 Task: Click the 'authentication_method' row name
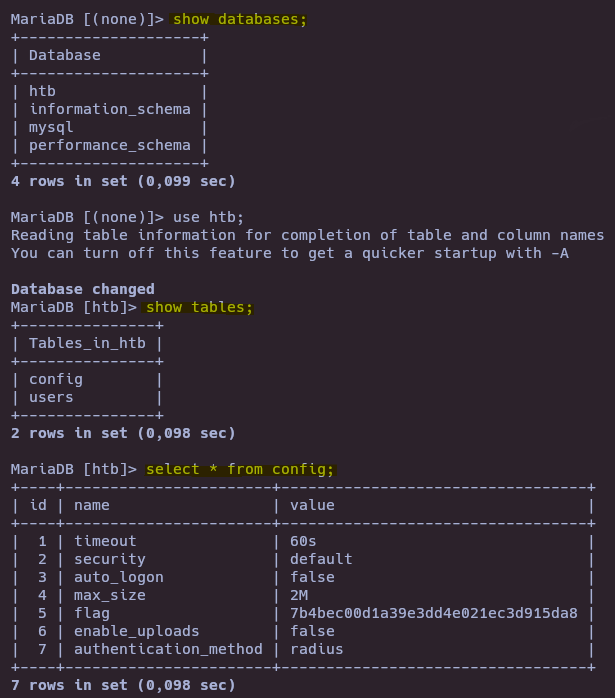tap(168, 649)
